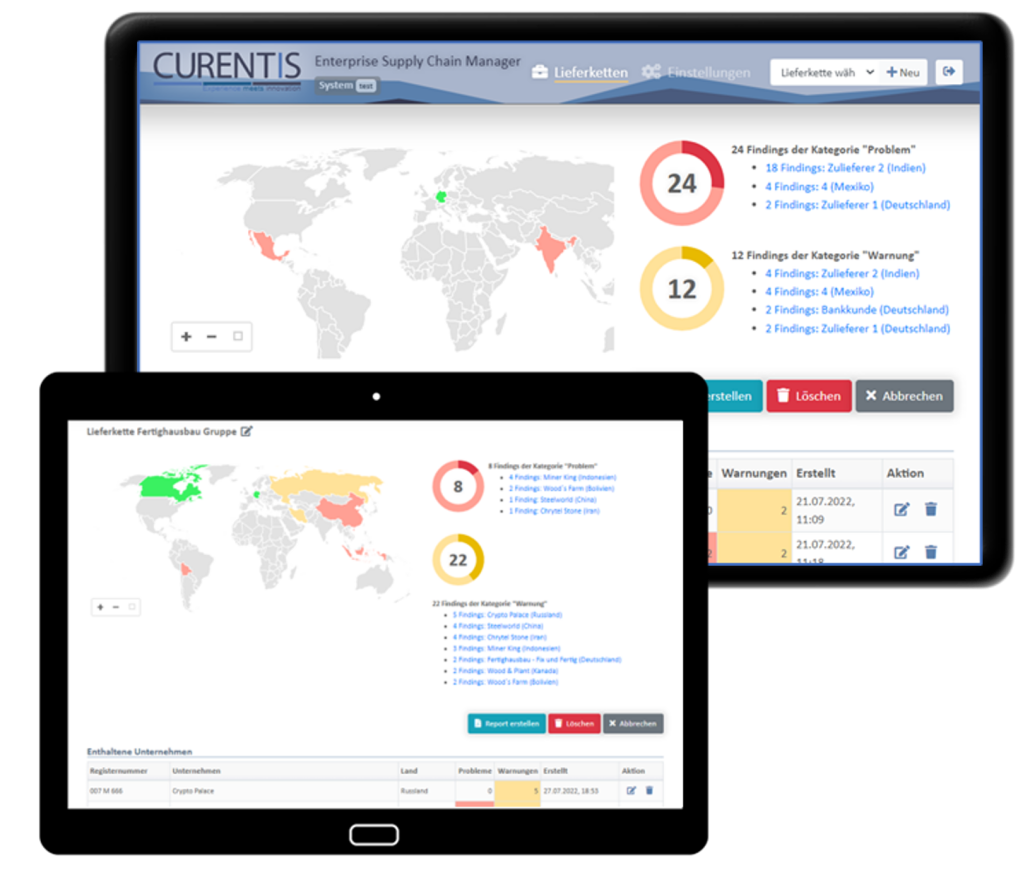Viewport: 1030px width, 882px height.
Task: Open 18 Findings: Zulieferer 2 (Indien) link
Action: click(x=845, y=168)
